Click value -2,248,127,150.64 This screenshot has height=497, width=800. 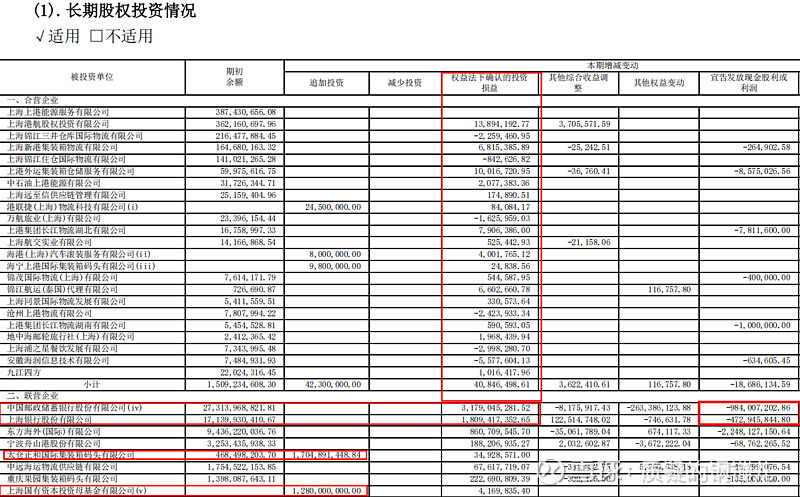pos(755,432)
